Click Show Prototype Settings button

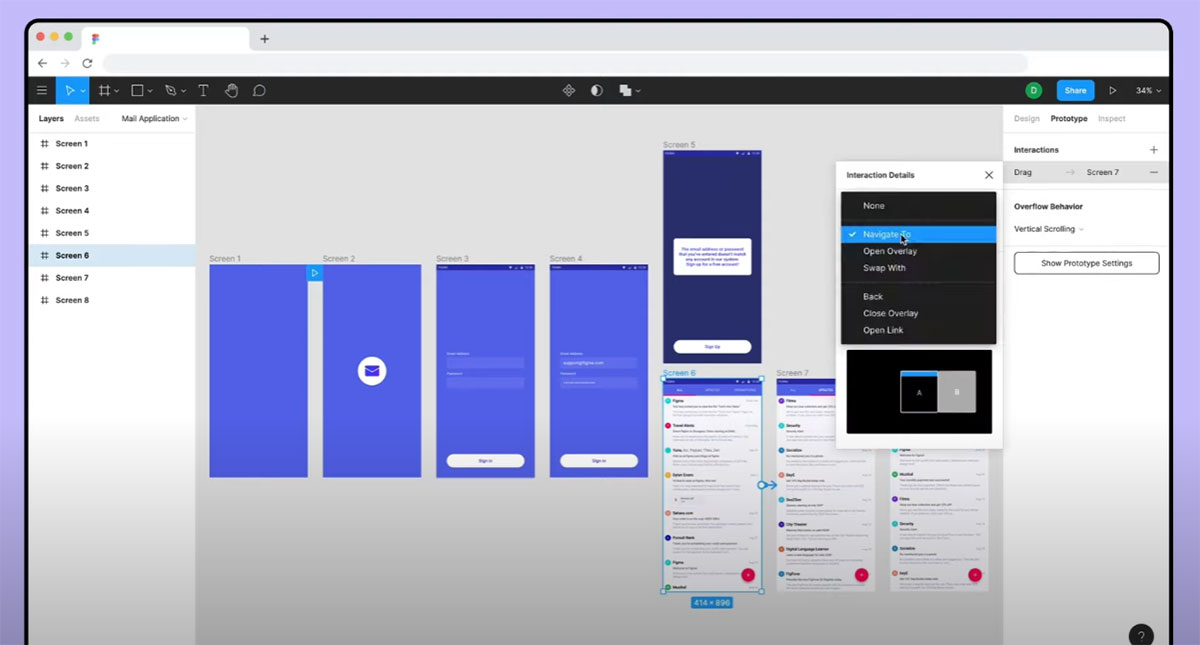pos(1086,263)
